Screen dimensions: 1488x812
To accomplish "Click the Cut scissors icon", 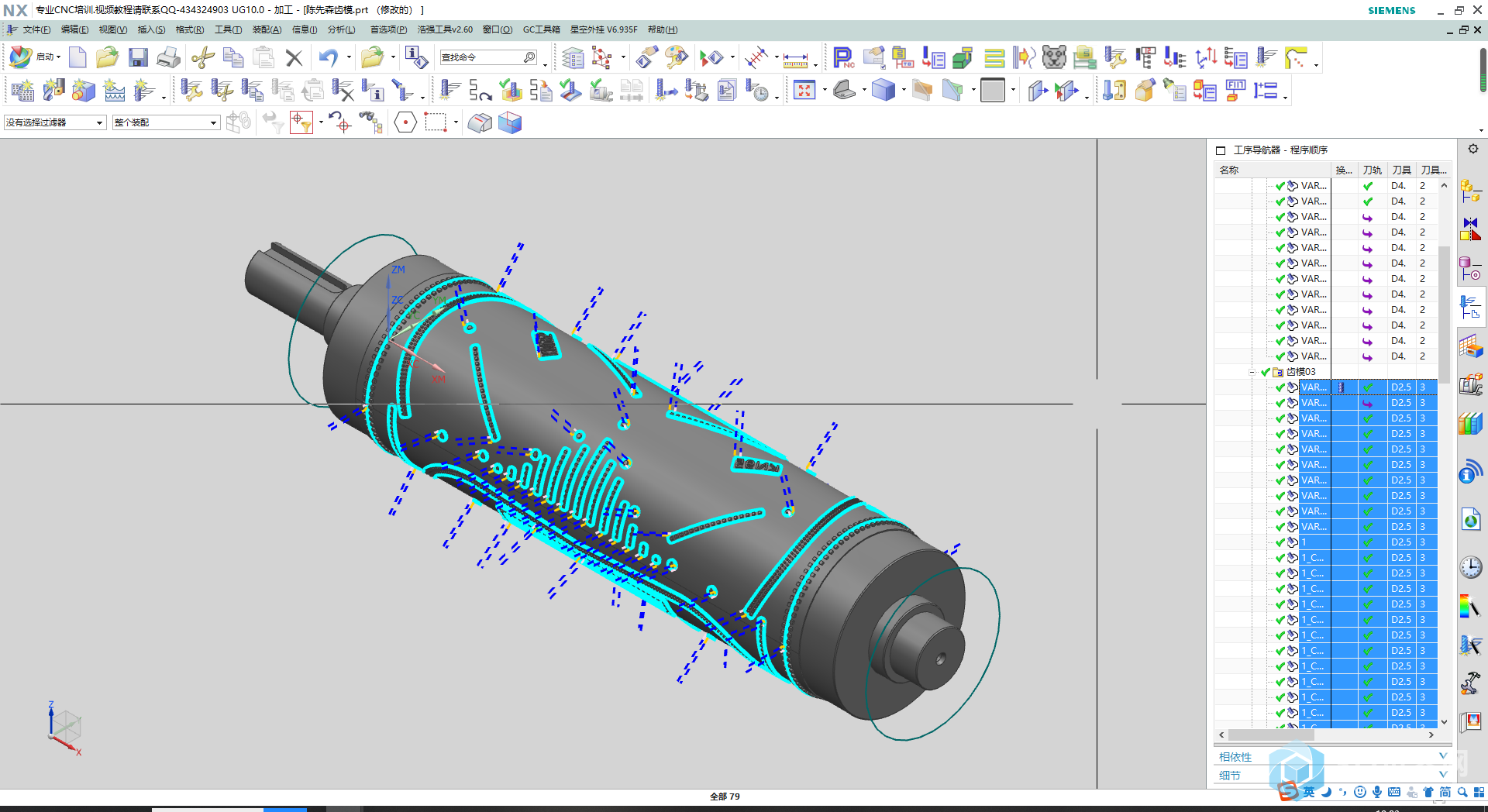I will click(203, 57).
